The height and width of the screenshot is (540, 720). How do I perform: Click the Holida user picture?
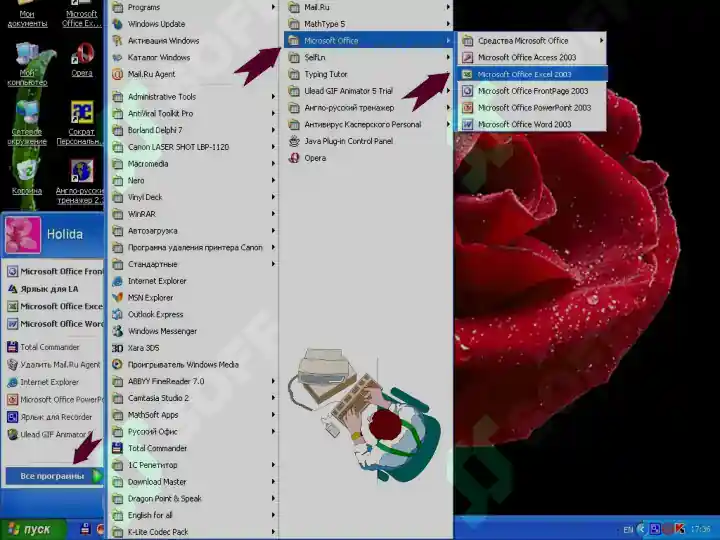click(x=23, y=235)
